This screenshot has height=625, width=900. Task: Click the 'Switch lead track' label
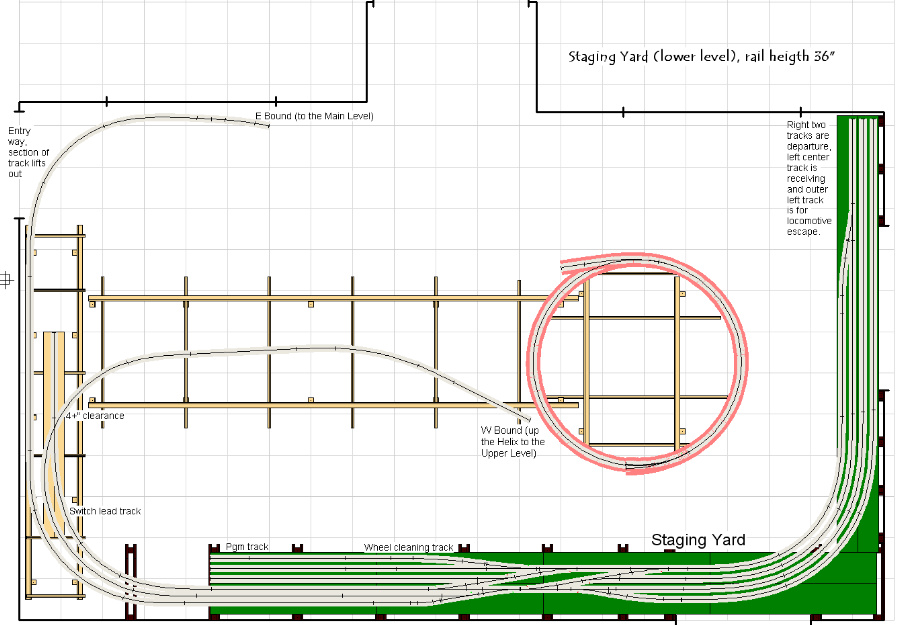105,511
